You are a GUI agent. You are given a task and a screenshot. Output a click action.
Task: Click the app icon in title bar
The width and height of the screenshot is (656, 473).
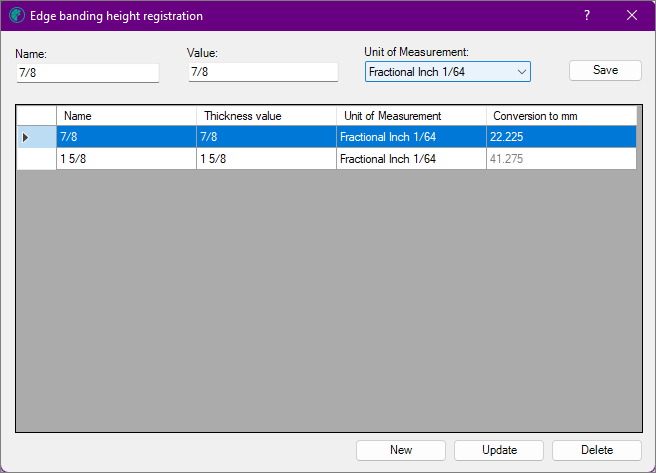(17, 15)
